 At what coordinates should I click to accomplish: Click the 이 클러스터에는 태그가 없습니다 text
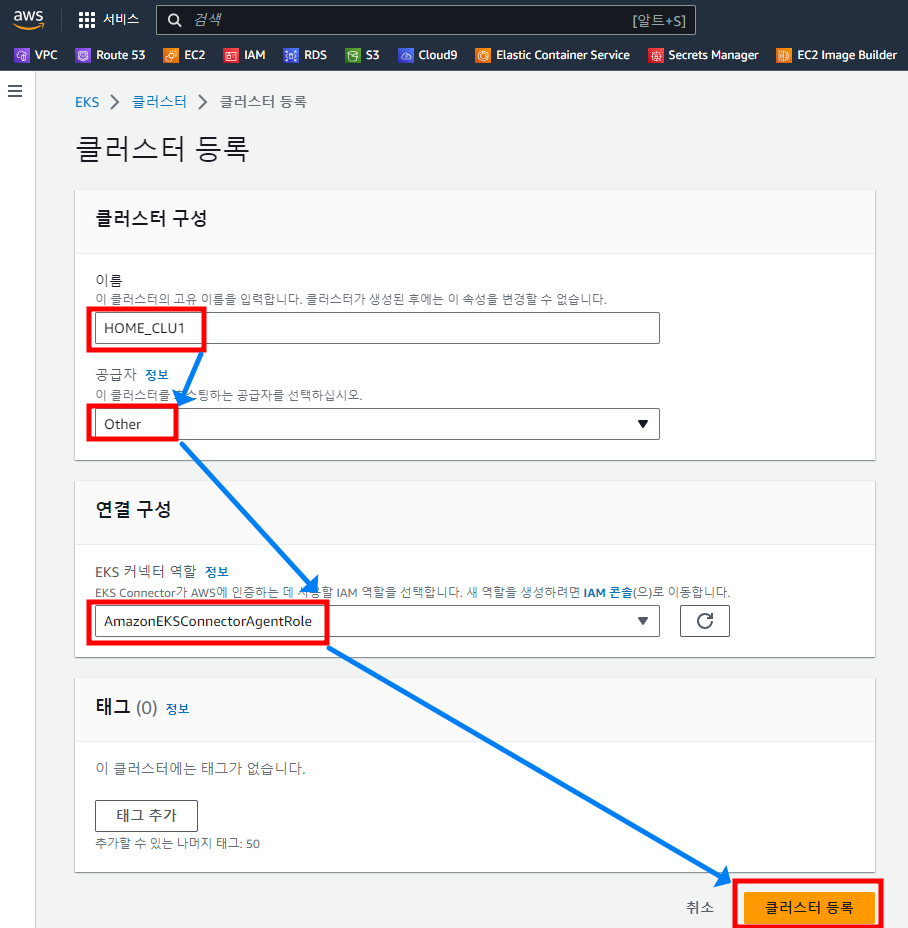tap(200, 769)
